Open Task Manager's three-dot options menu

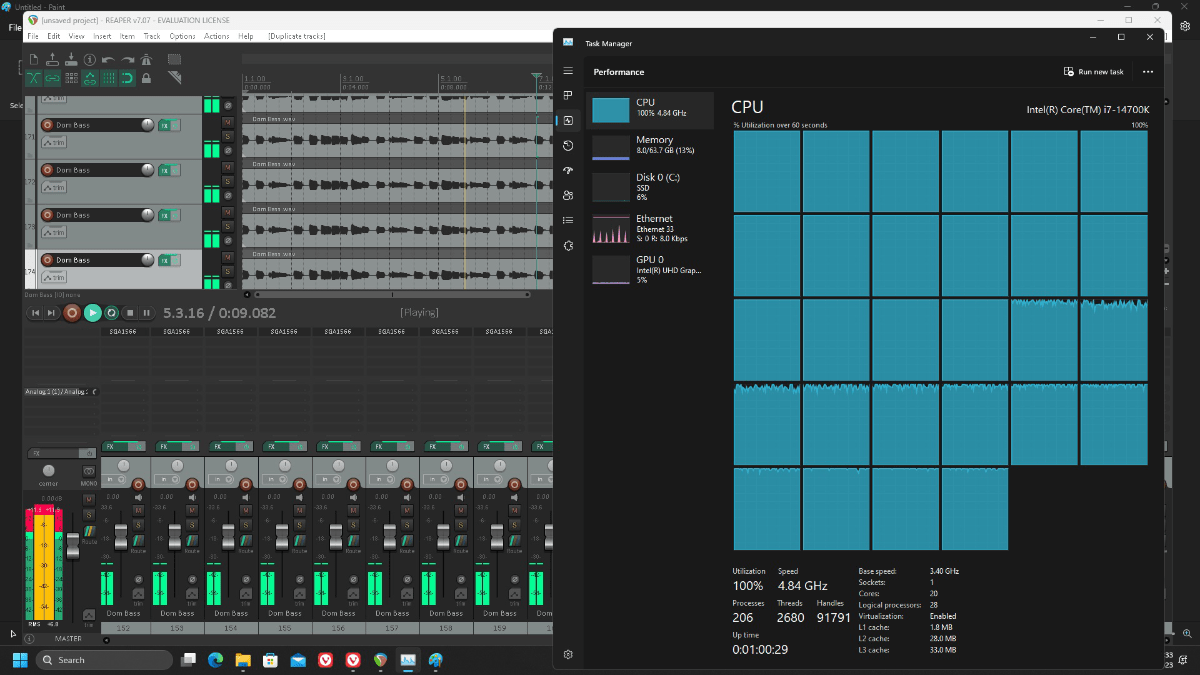[1148, 71]
